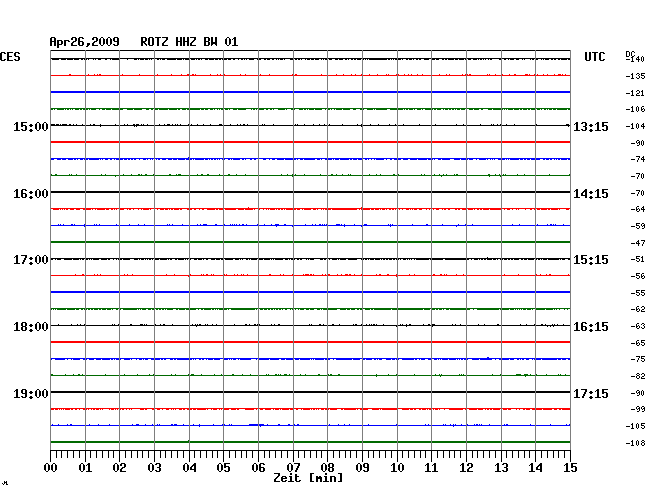Viewport: 650px width, 494px height.
Task: Click minute tick label 01
Action: coord(85,468)
